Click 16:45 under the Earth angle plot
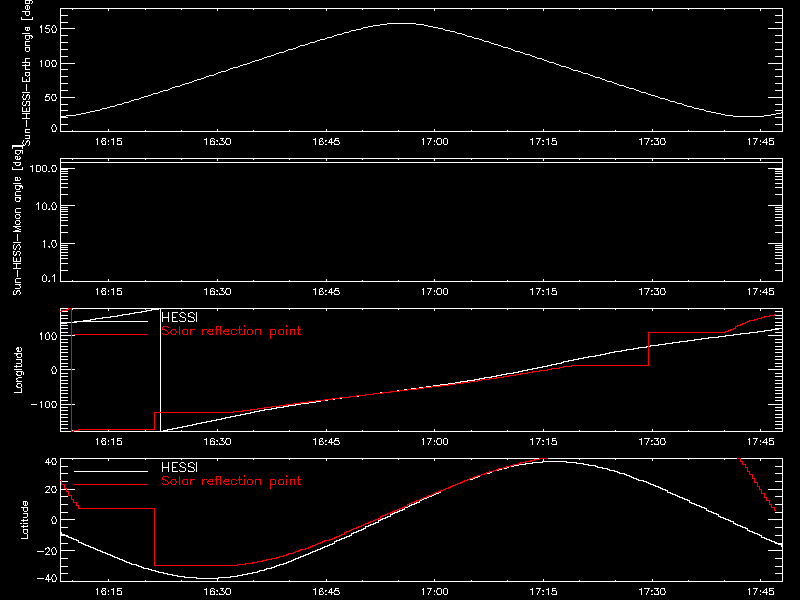This screenshot has width=800, height=600. tap(326, 141)
